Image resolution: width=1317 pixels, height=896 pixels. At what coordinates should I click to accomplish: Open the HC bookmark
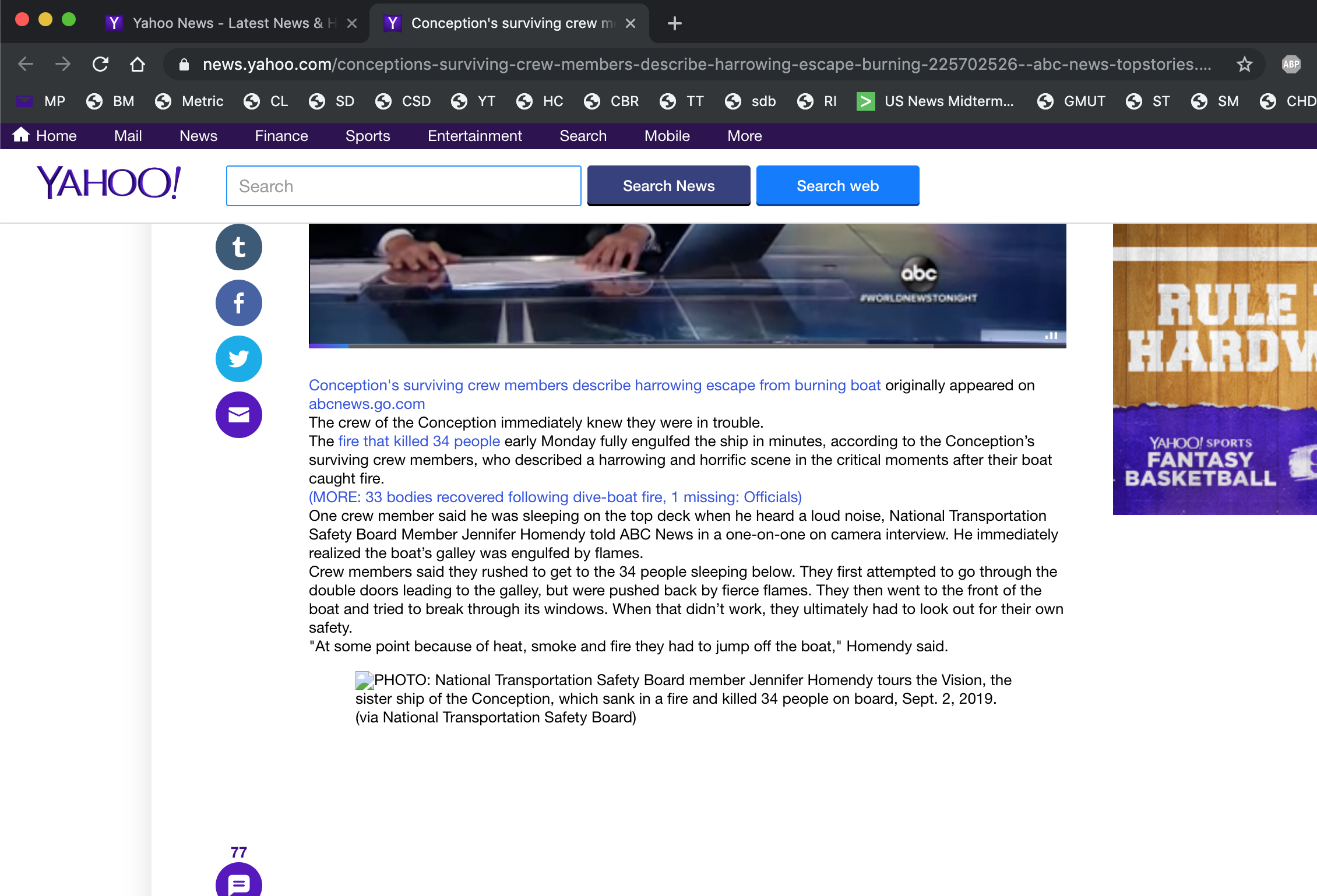click(x=540, y=101)
